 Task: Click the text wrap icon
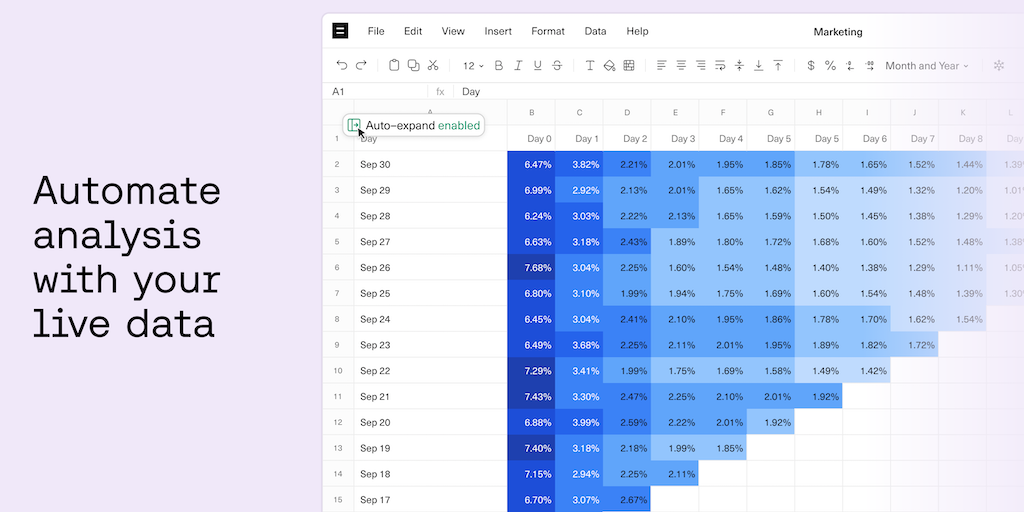coord(719,66)
